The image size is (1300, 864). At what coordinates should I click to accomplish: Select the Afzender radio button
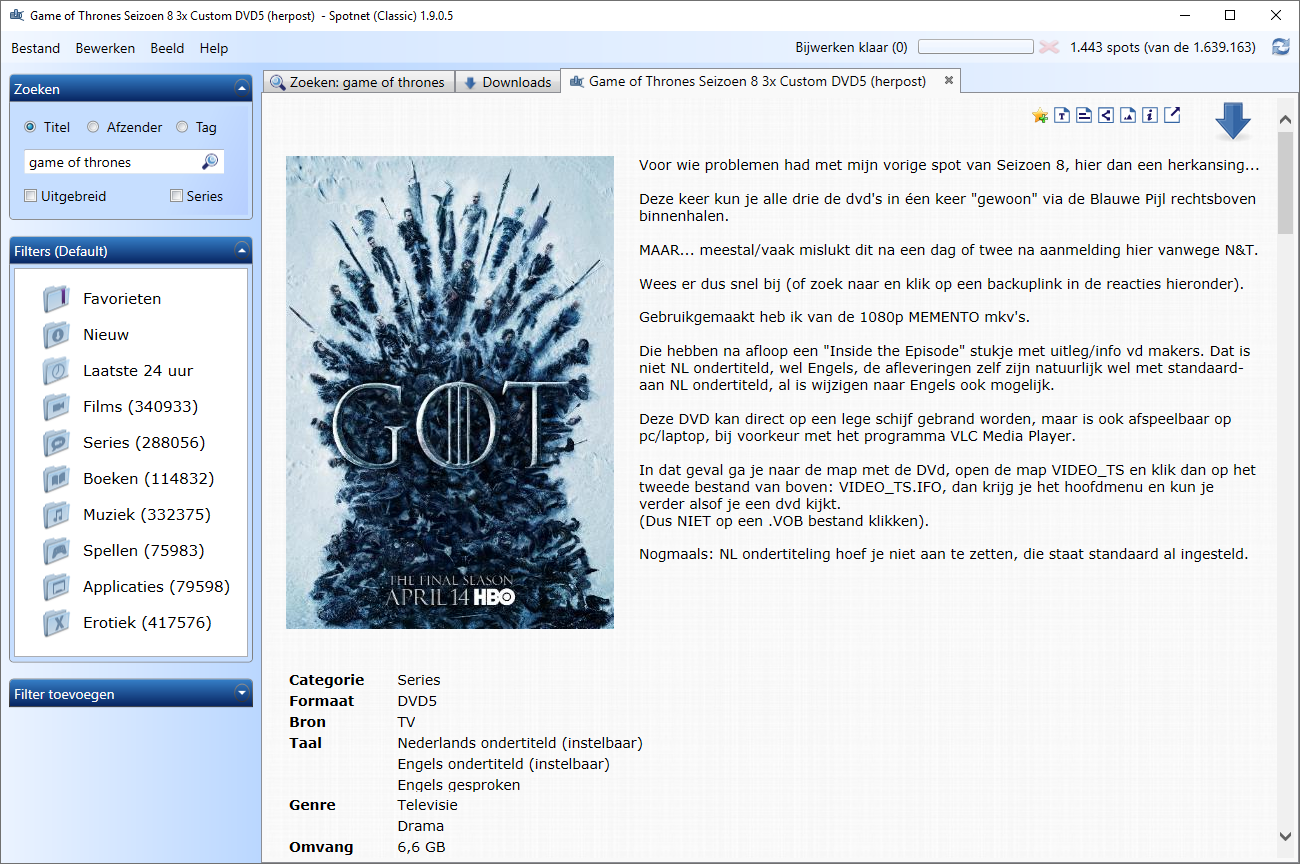93,127
